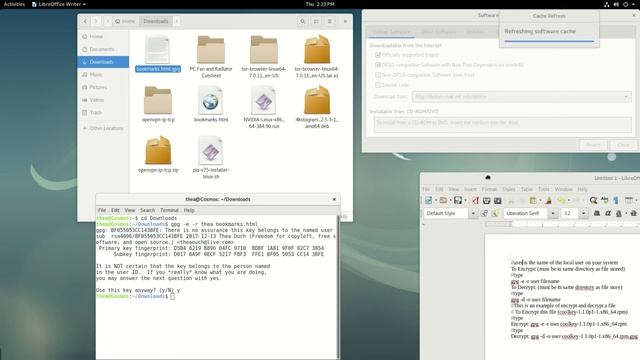Click the forward arrow in Files window
Viewport: 640px width, 360px height.
tap(96, 21)
